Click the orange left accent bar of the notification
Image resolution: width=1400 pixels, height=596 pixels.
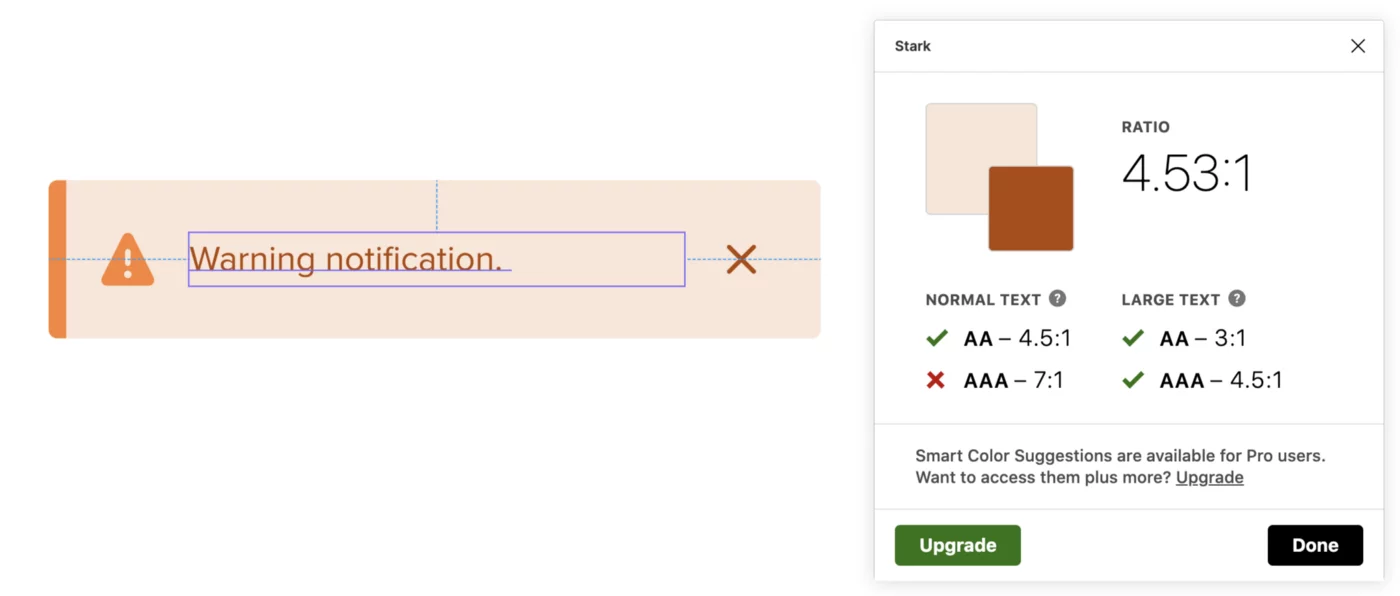pos(58,259)
